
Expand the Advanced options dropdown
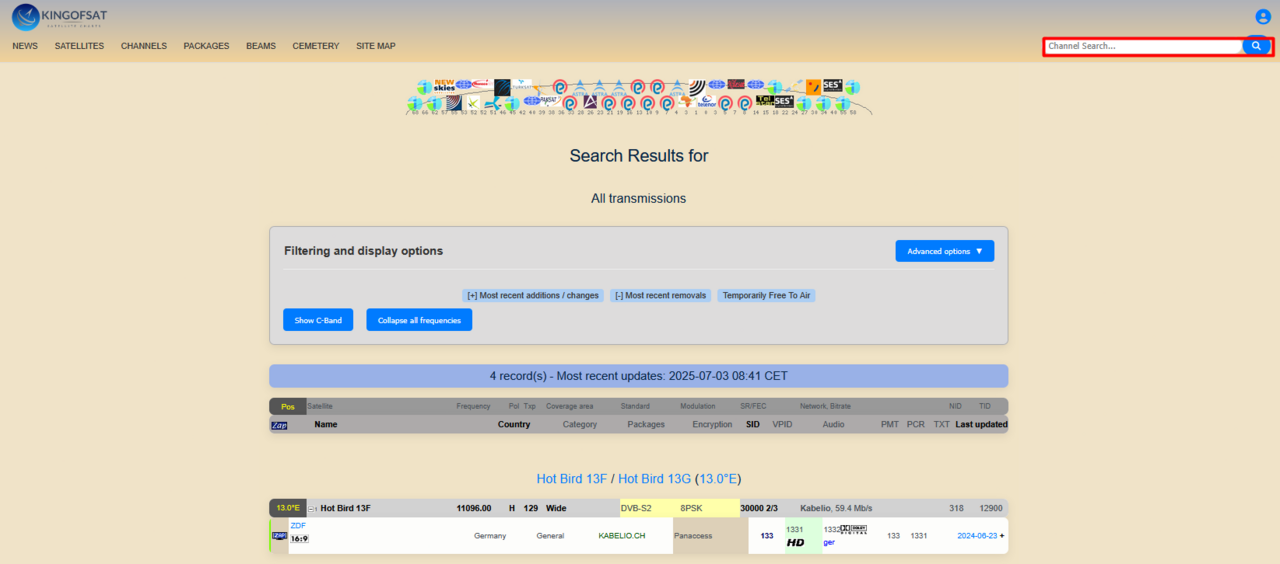pyautogui.click(x=945, y=251)
